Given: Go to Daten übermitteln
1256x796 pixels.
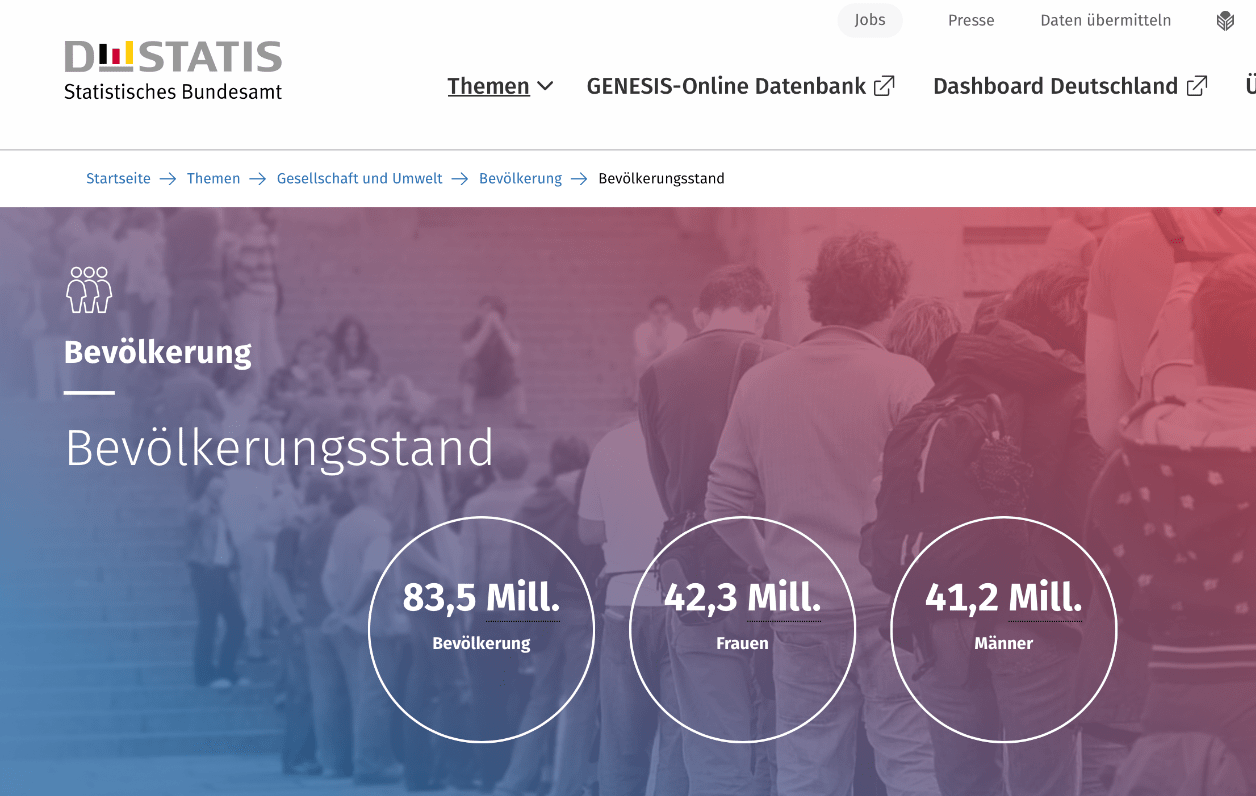Looking at the screenshot, I should pyautogui.click(x=1105, y=20).
